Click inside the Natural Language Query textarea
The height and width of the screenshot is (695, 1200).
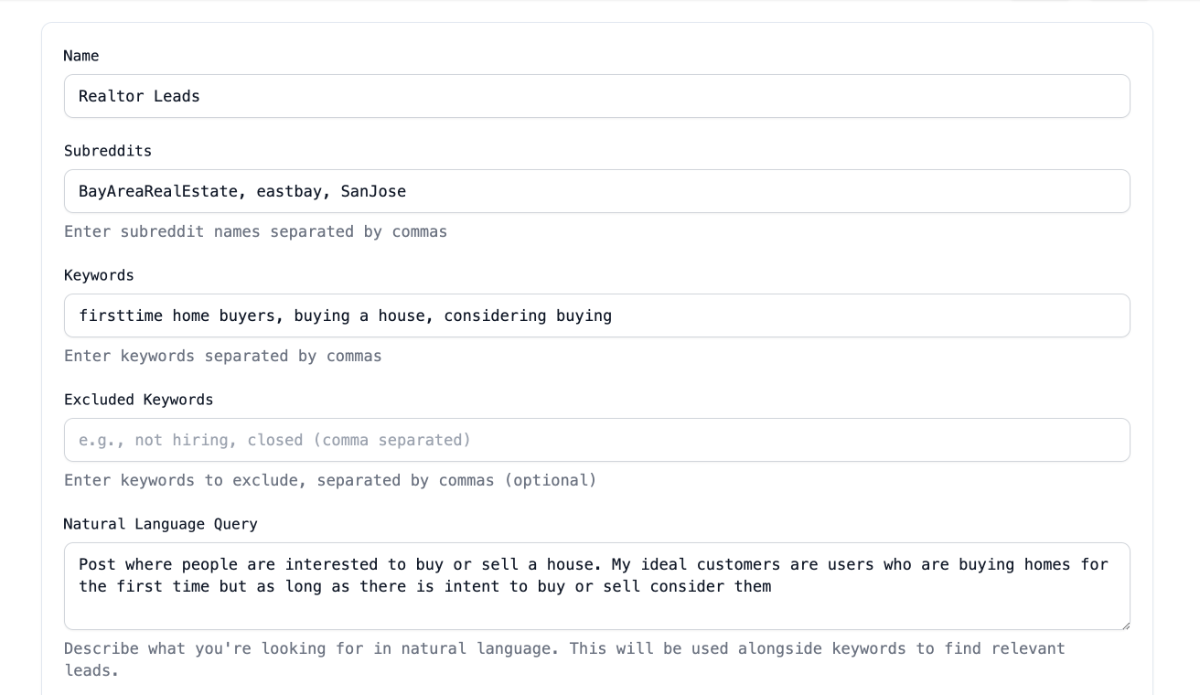597,586
